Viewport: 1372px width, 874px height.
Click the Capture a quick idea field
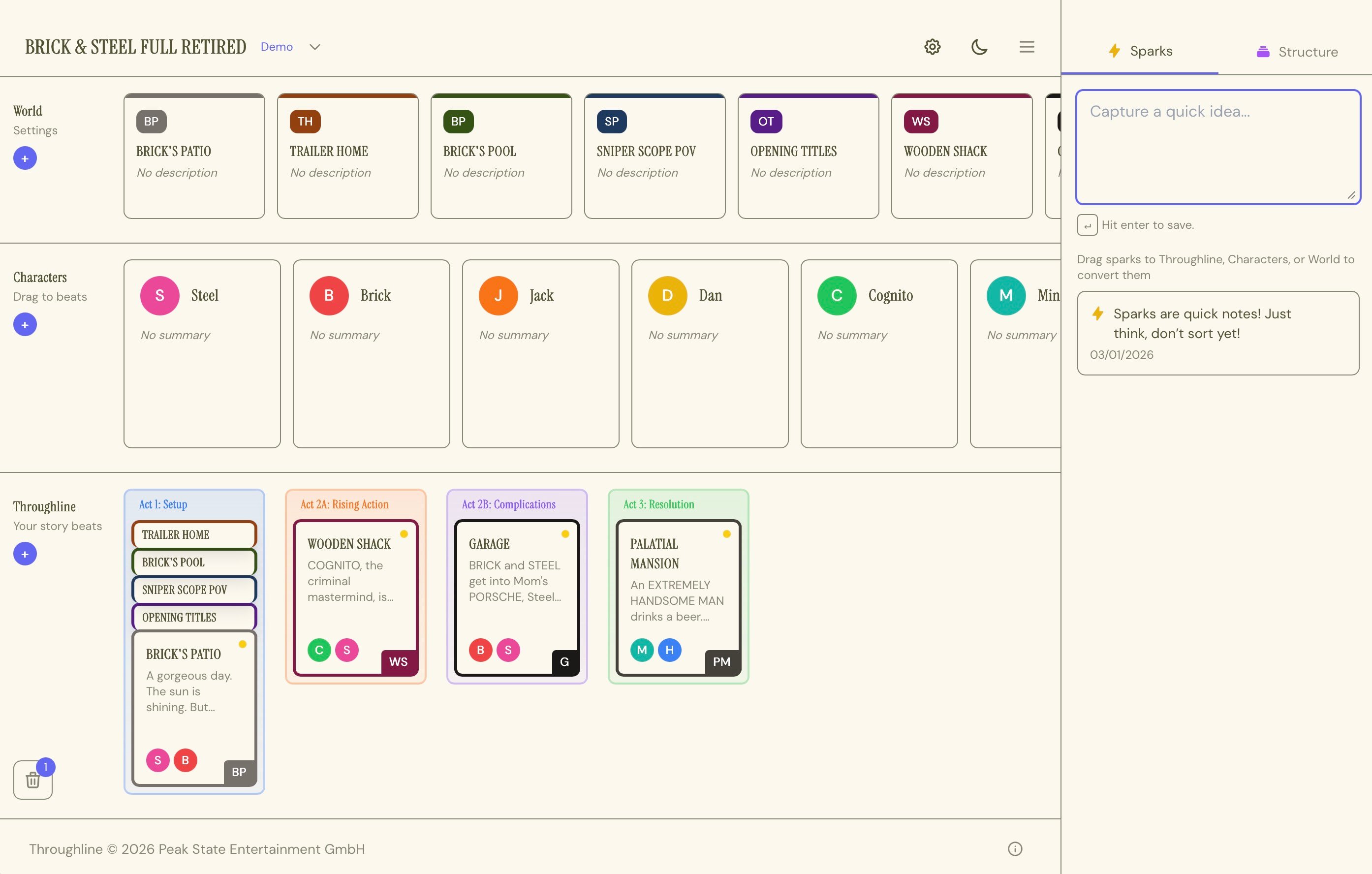[x=1217, y=147]
